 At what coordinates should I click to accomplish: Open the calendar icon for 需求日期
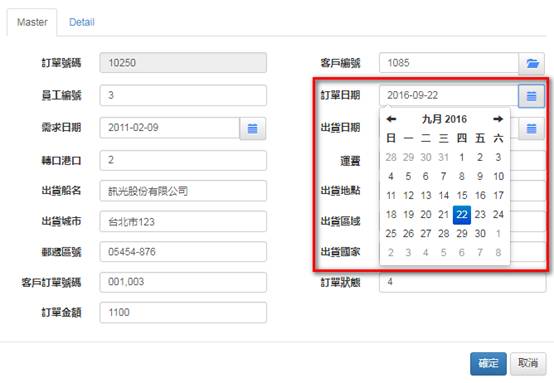pos(252,129)
